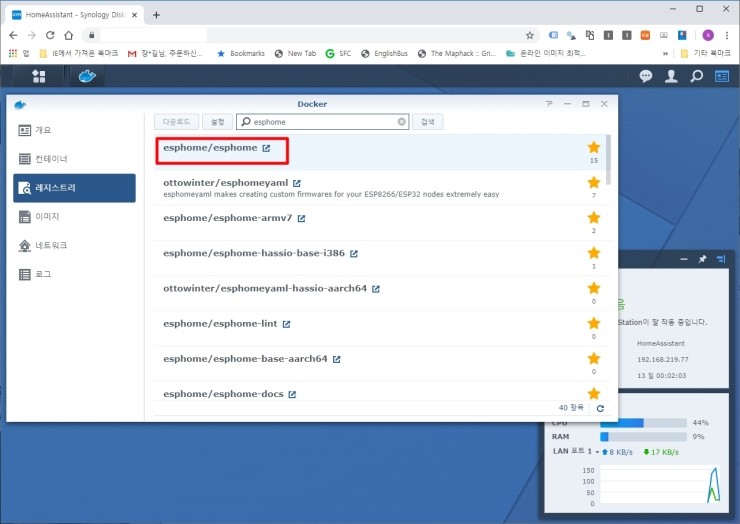Click the star icon of esphome/esphome
Image resolution: width=740 pixels, height=524 pixels.
pyautogui.click(x=594, y=147)
